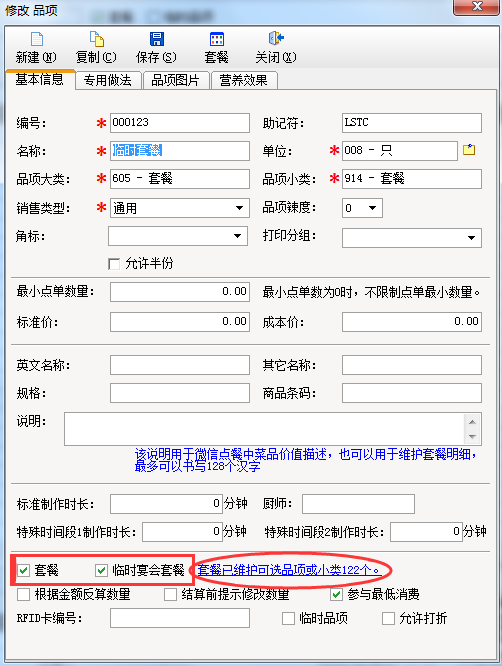
Task: Enable the 允许半份 checkbox
Action: coord(114,264)
